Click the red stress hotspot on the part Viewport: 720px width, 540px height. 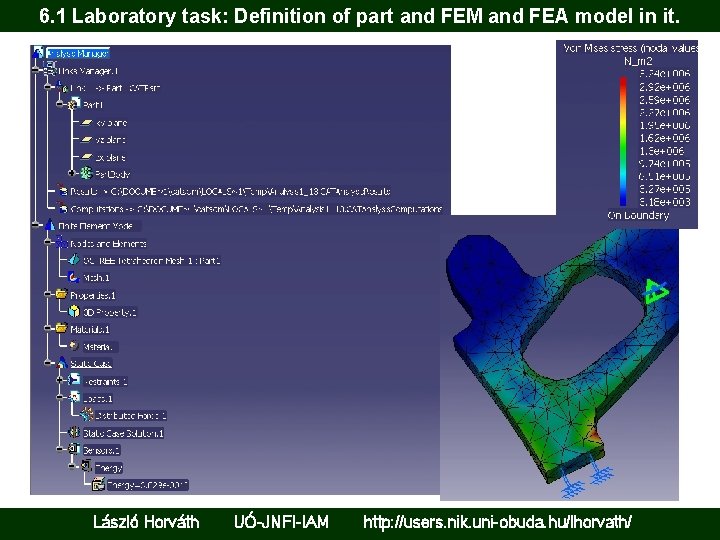pyautogui.click(x=597, y=433)
